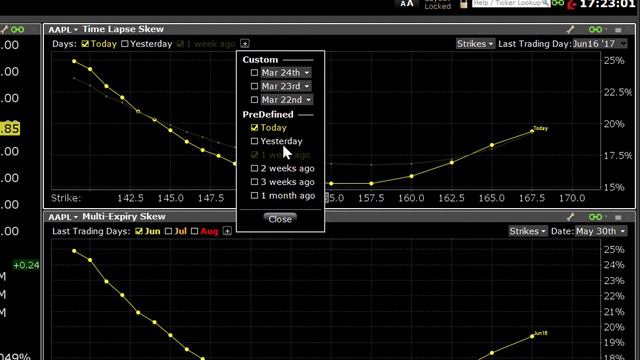
Task: Open Time Lapse Skew panel menu icon
Action: click(618, 30)
